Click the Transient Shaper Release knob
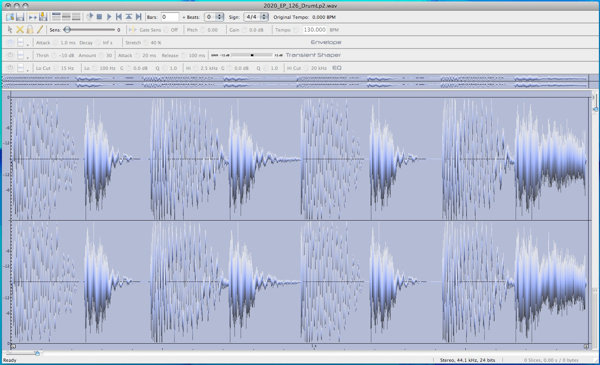 tap(183, 55)
